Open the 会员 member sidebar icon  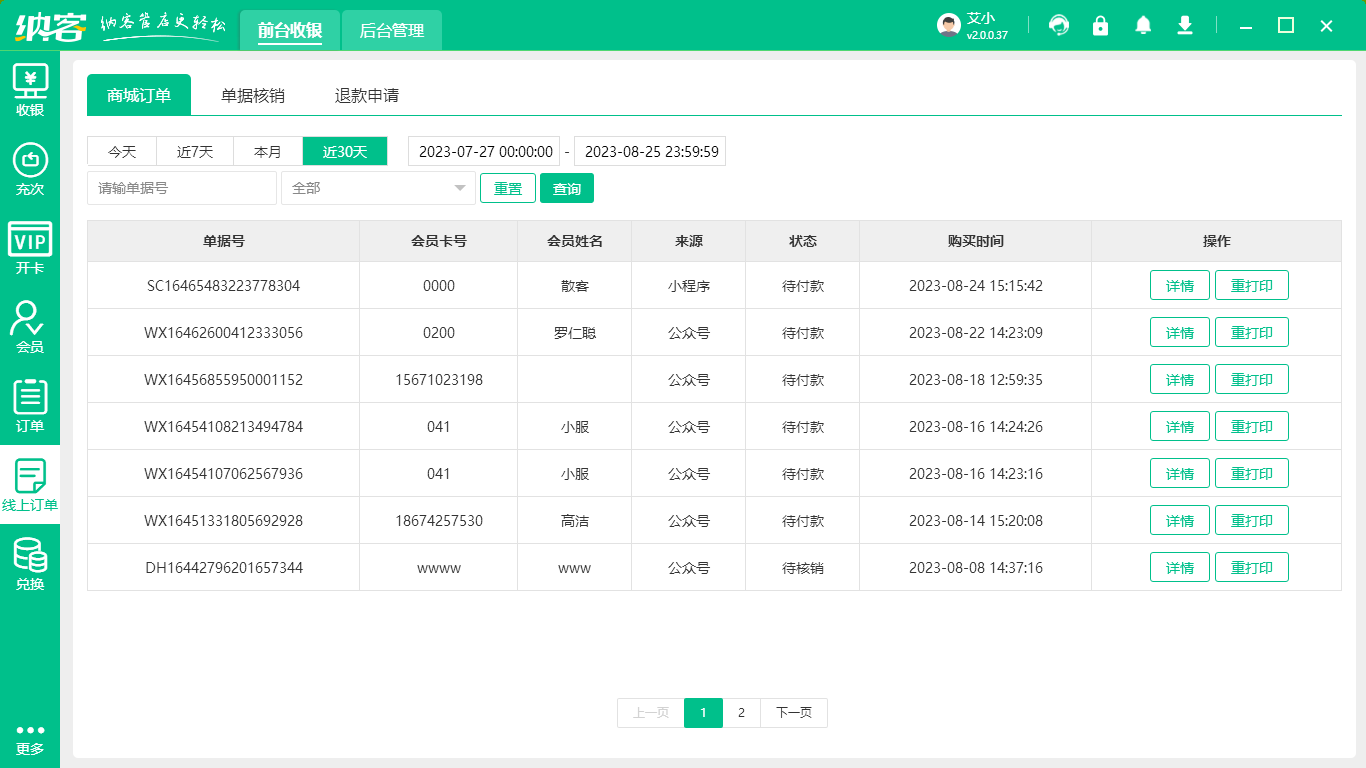coord(30,327)
